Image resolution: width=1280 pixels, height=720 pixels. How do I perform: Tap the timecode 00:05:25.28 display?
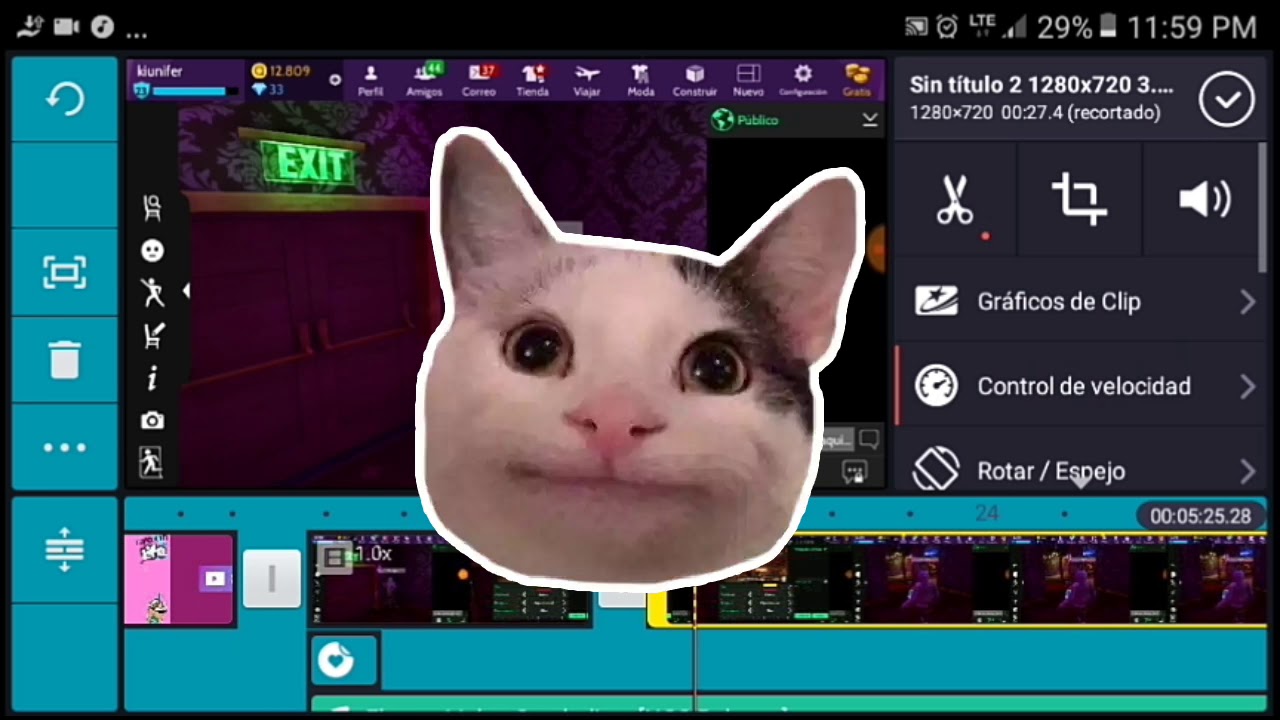tap(1200, 516)
